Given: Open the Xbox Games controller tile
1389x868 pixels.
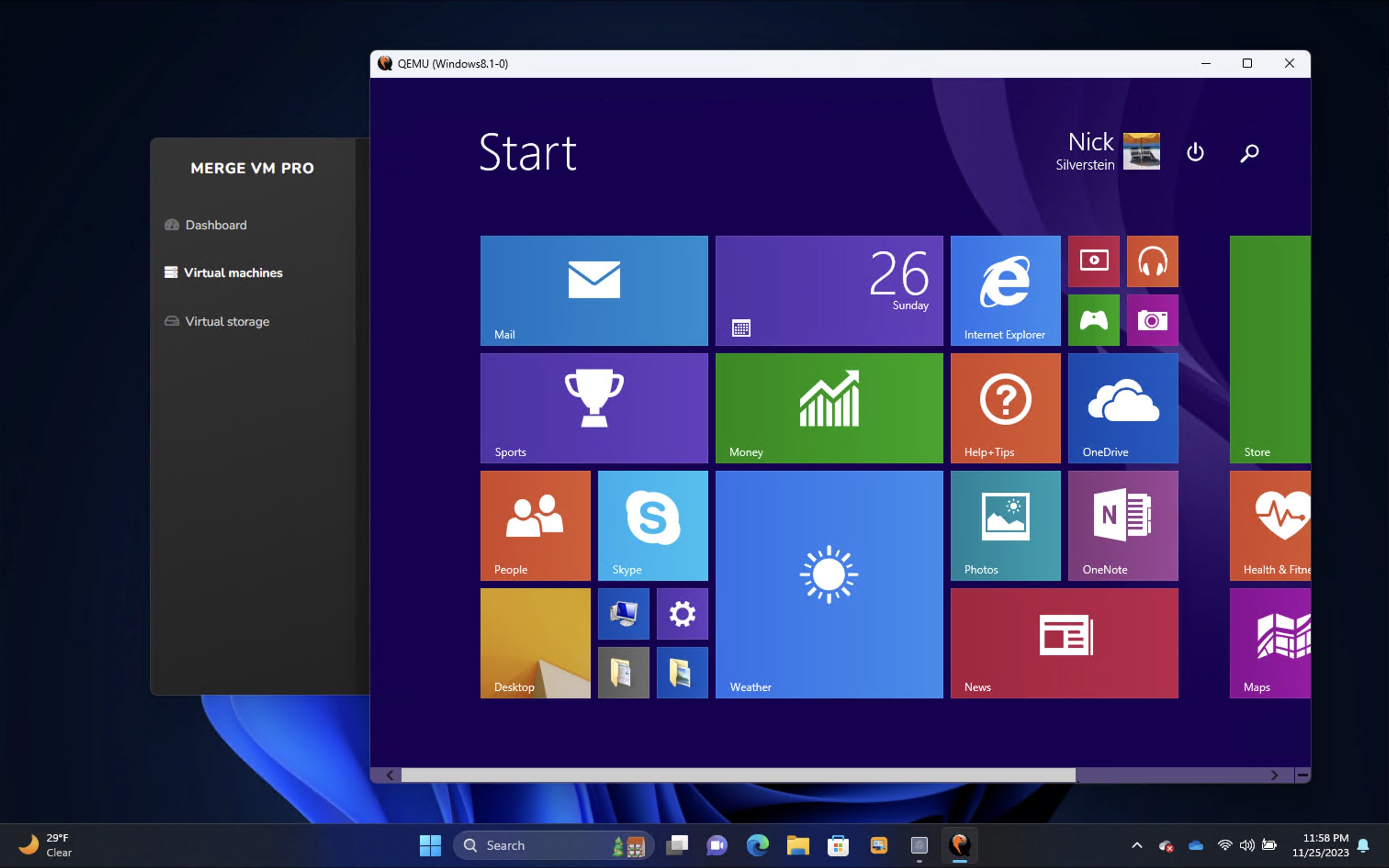Looking at the screenshot, I should [1093, 320].
